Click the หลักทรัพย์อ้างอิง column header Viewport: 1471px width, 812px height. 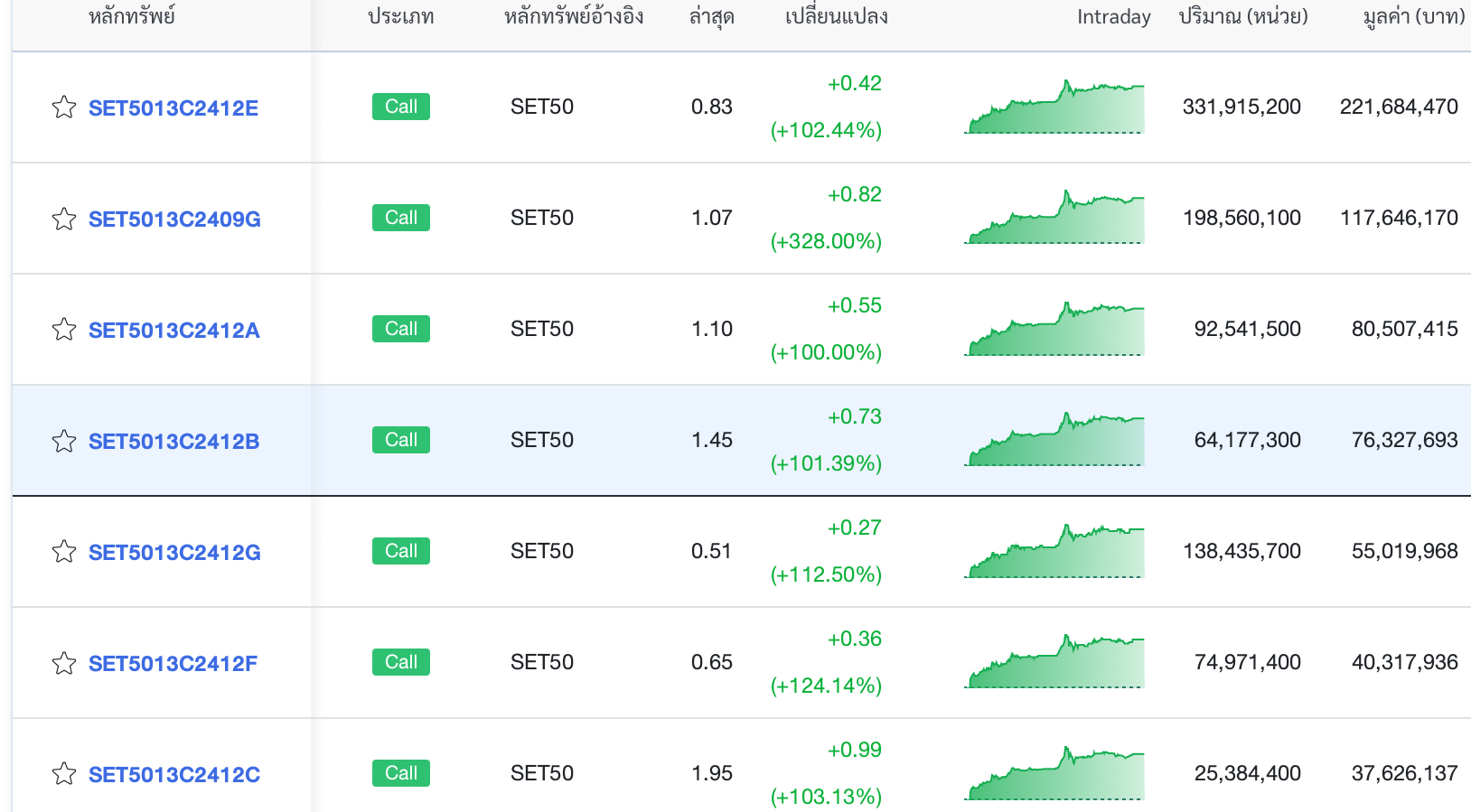(574, 16)
